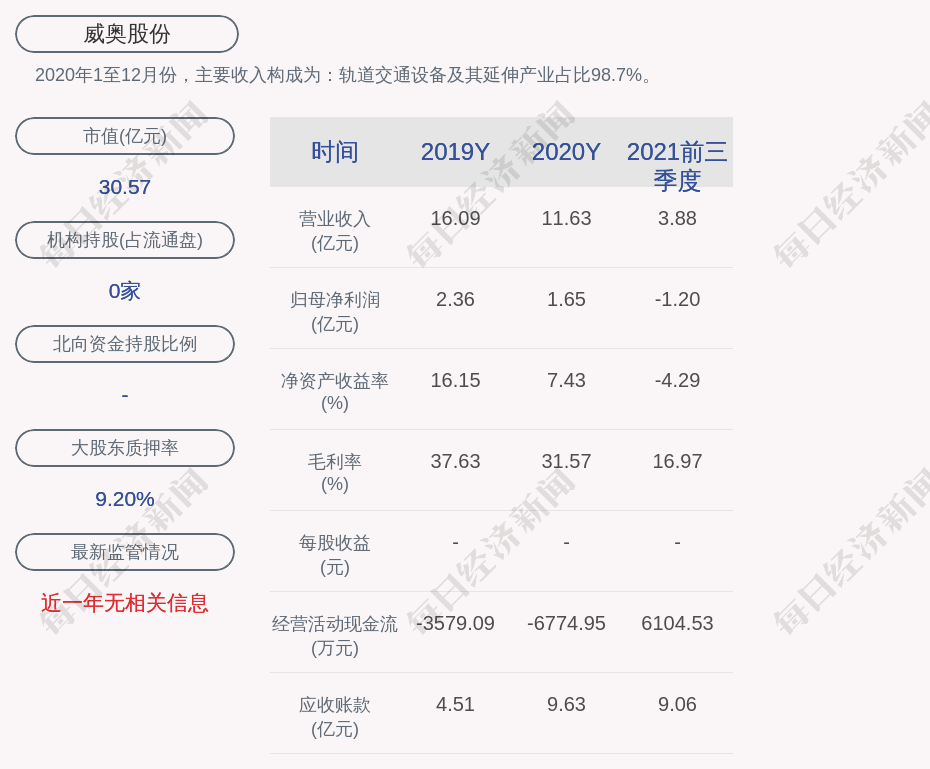Image resolution: width=930 pixels, height=769 pixels.
Task: Click the 时间 table header
Action: coord(335,152)
